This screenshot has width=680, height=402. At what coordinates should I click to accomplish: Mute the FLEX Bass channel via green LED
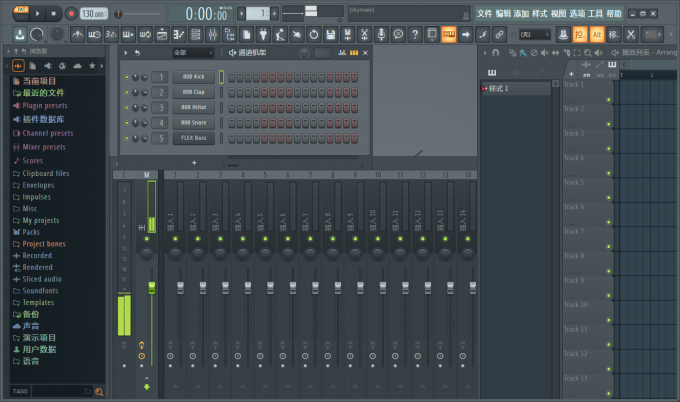[x=127, y=138]
